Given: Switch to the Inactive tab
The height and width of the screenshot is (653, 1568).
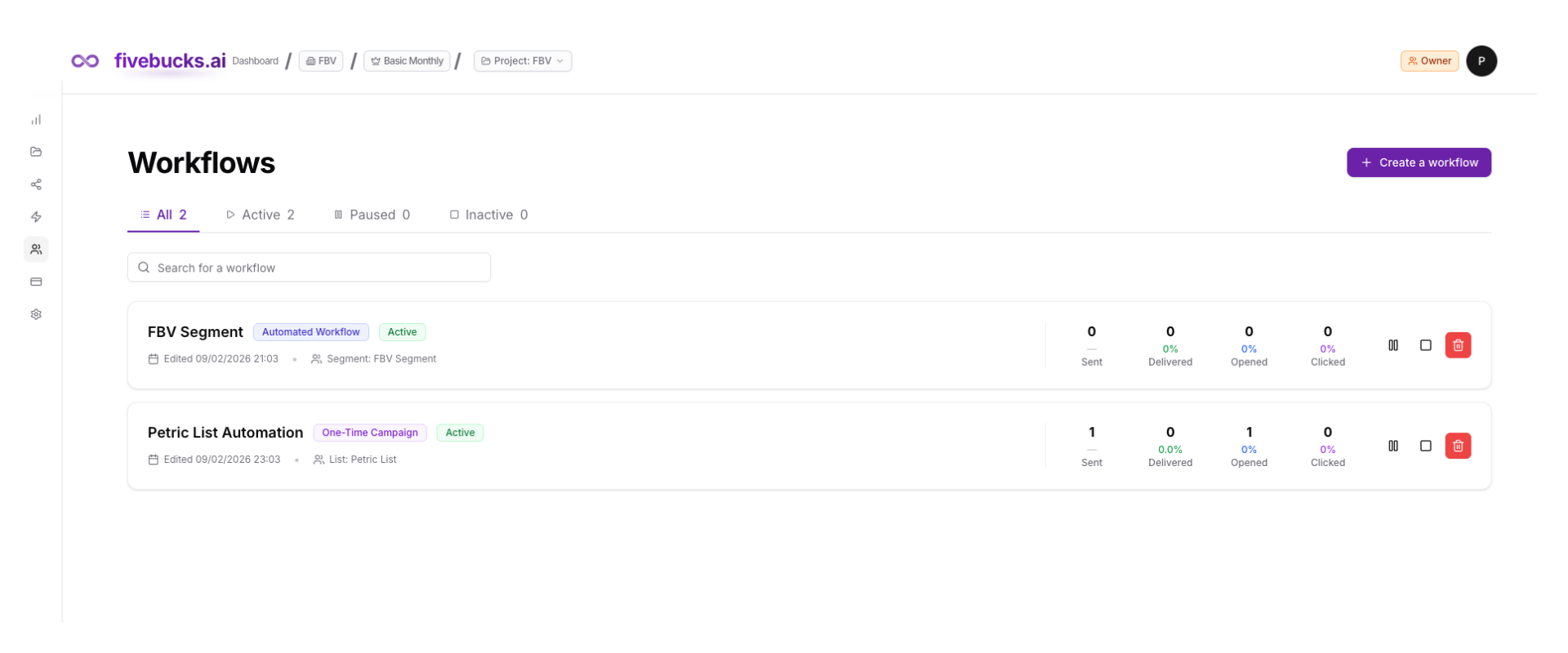Looking at the screenshot, I should (x=488, y=215).
